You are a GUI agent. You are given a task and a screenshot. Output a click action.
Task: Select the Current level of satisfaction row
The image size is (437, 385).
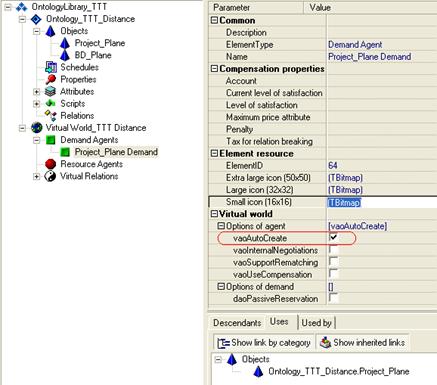(x=323, y=93)
